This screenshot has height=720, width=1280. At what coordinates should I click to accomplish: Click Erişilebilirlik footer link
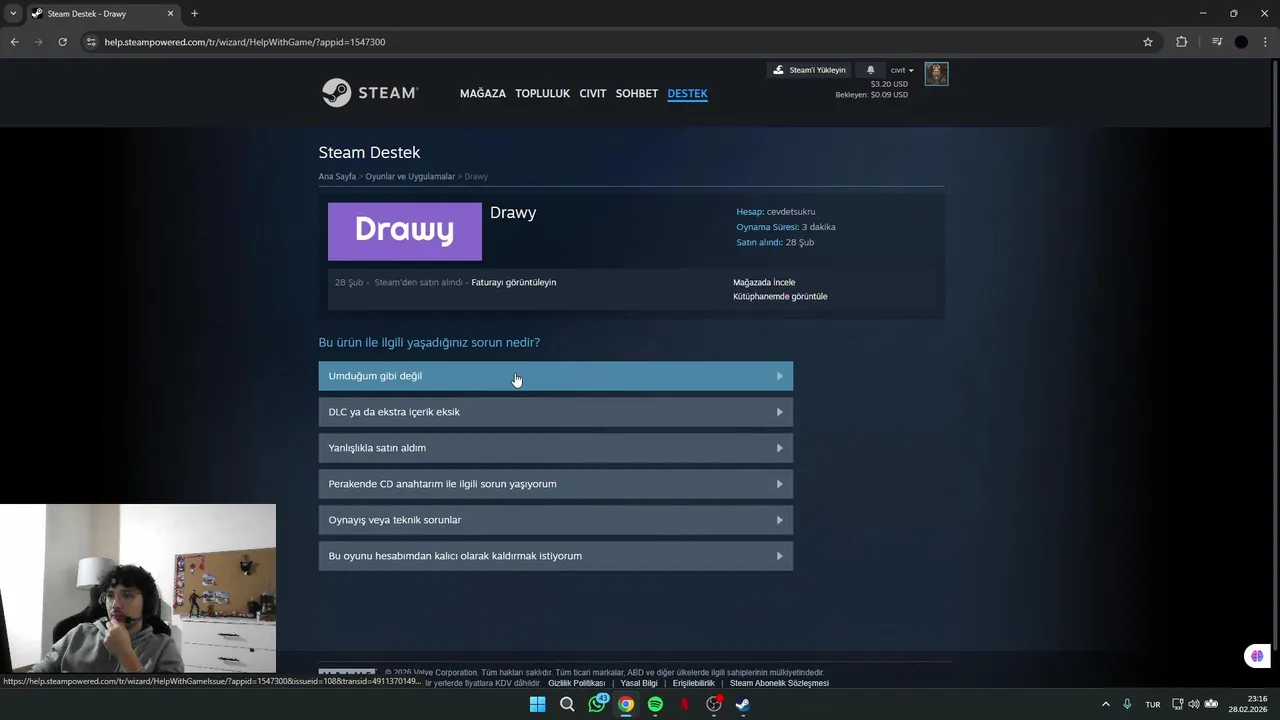693,683
